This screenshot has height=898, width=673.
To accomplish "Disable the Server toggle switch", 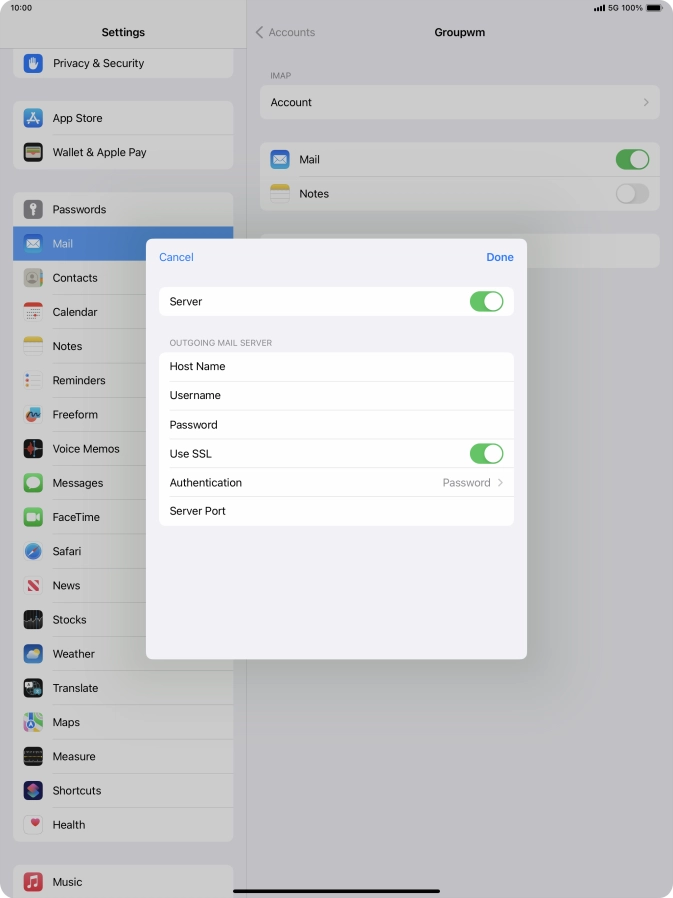I will tap(486, 302).
